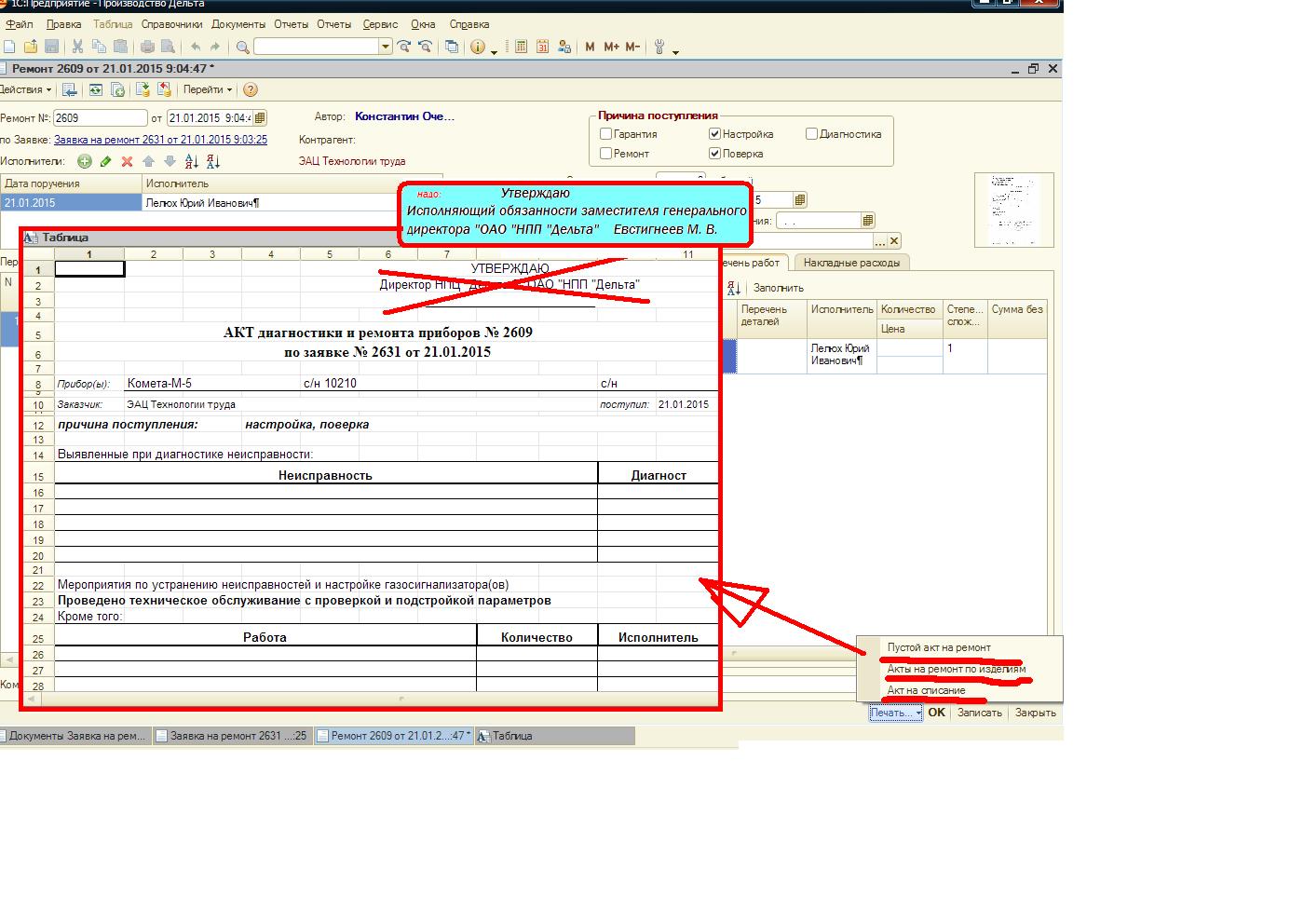Enable the Гарантия checkbox

[606, 134]
